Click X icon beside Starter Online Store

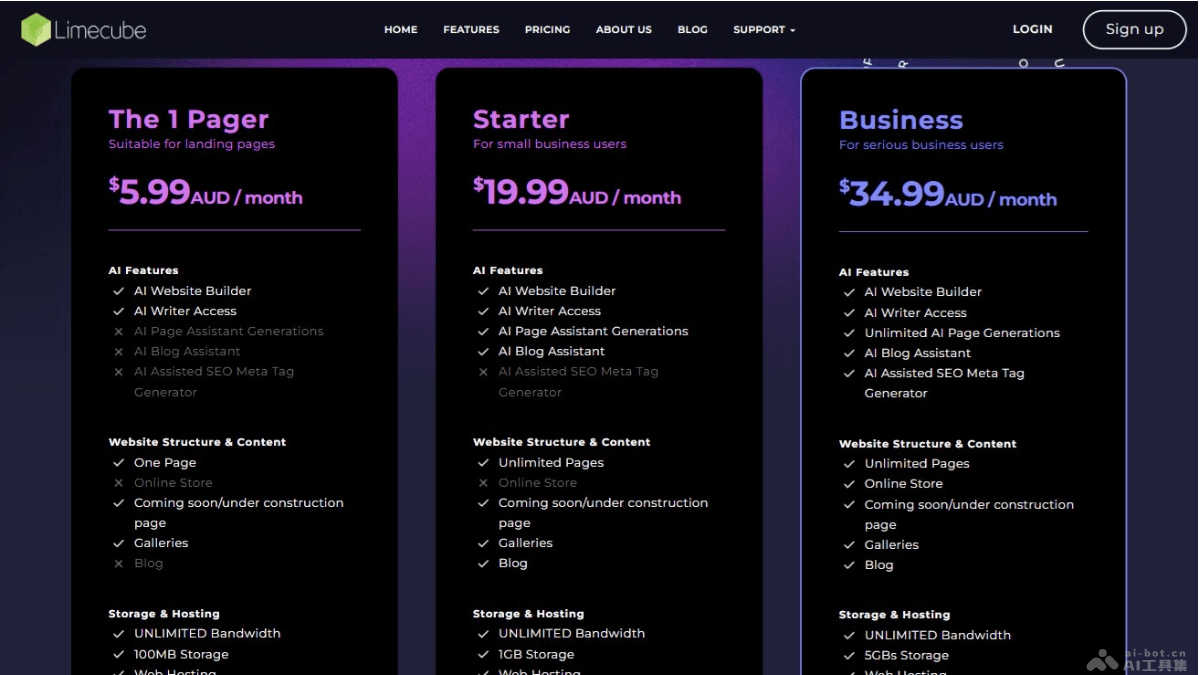pyautogui.click(x=483, y=483)
